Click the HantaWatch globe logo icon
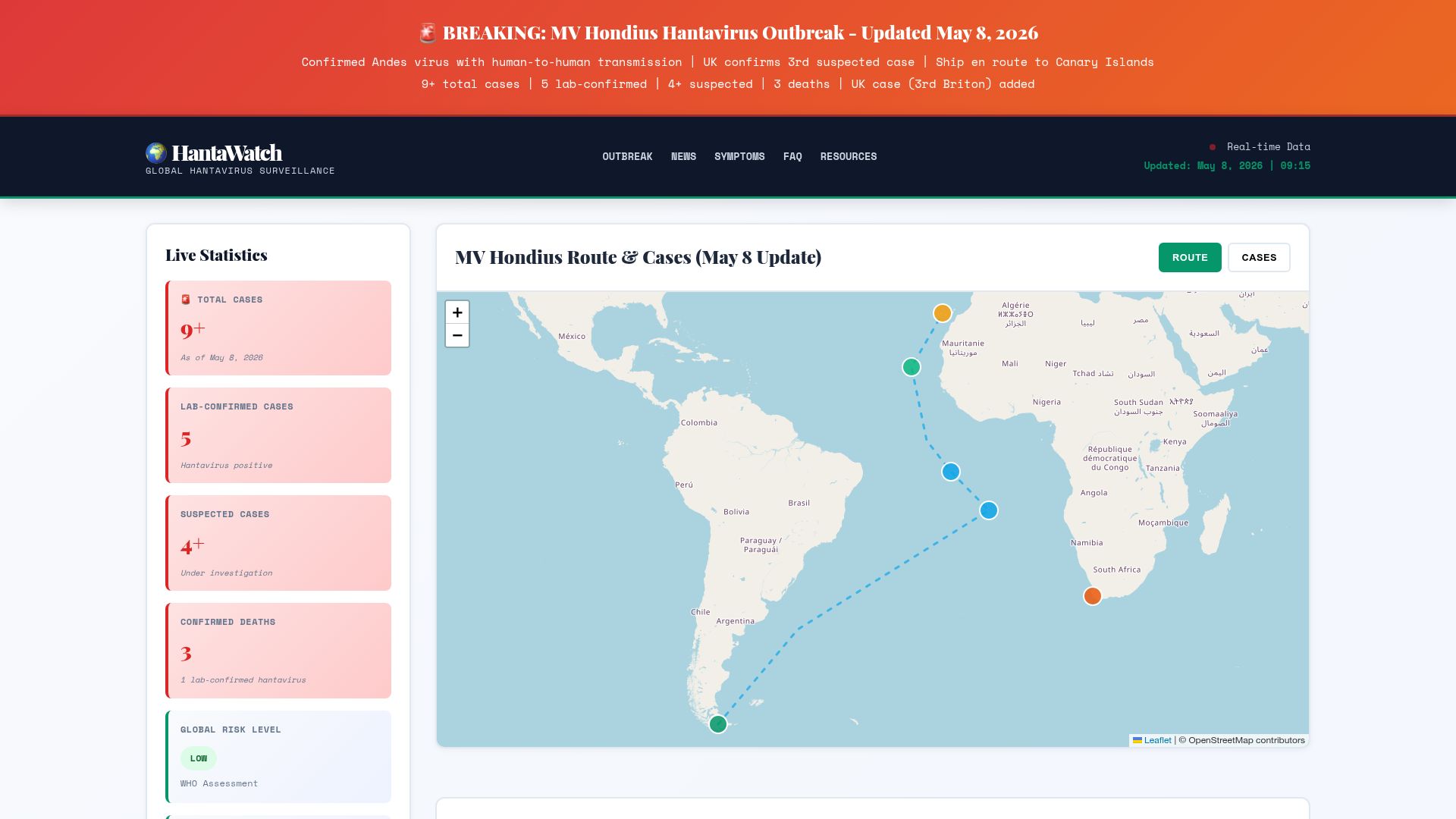 click(156, 153)
